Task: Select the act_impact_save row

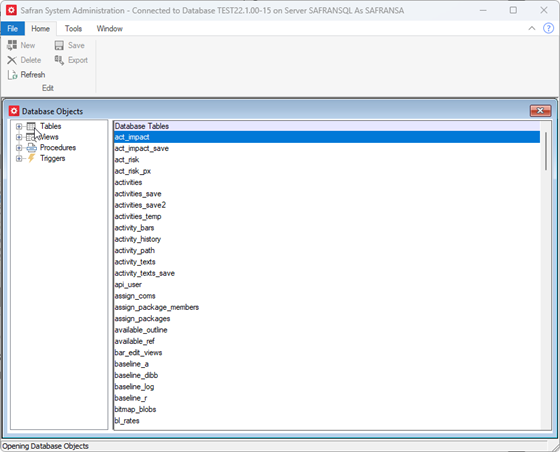Action: (326, 149)
